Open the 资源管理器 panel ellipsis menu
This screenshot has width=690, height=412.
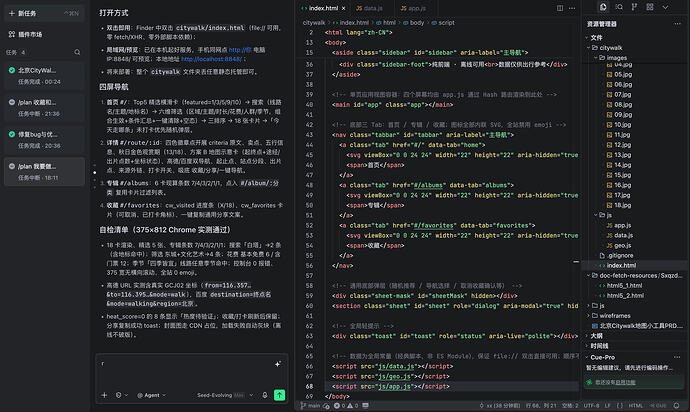coord(677,24)
